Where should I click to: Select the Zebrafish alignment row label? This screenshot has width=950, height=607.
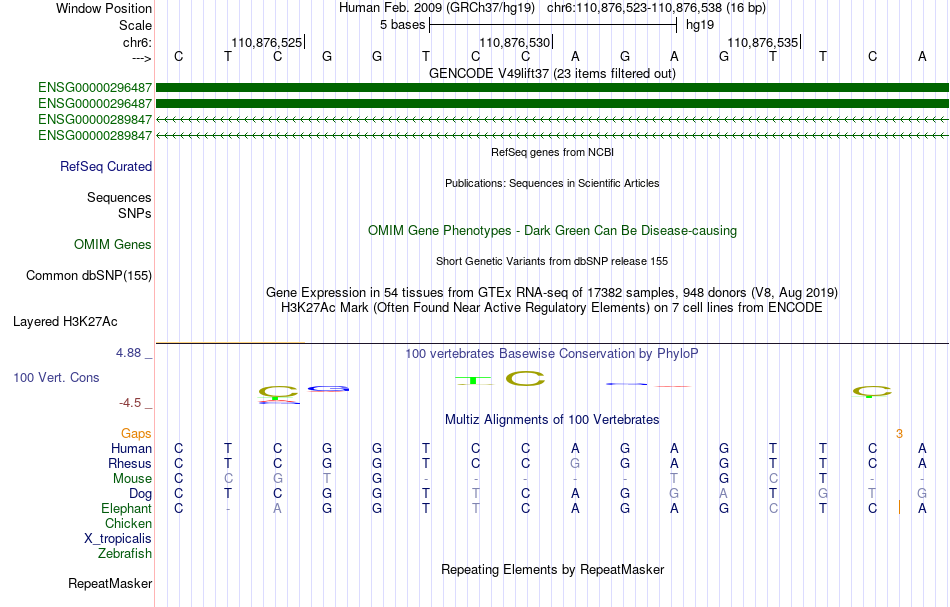click(x=125, y=554)
